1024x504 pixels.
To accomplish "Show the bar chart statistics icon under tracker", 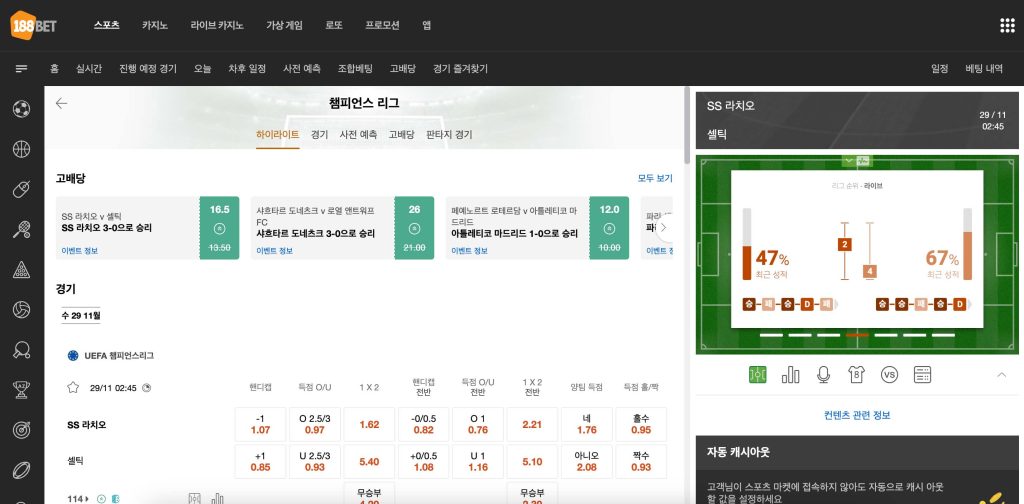I will click(x=790, y=374).
